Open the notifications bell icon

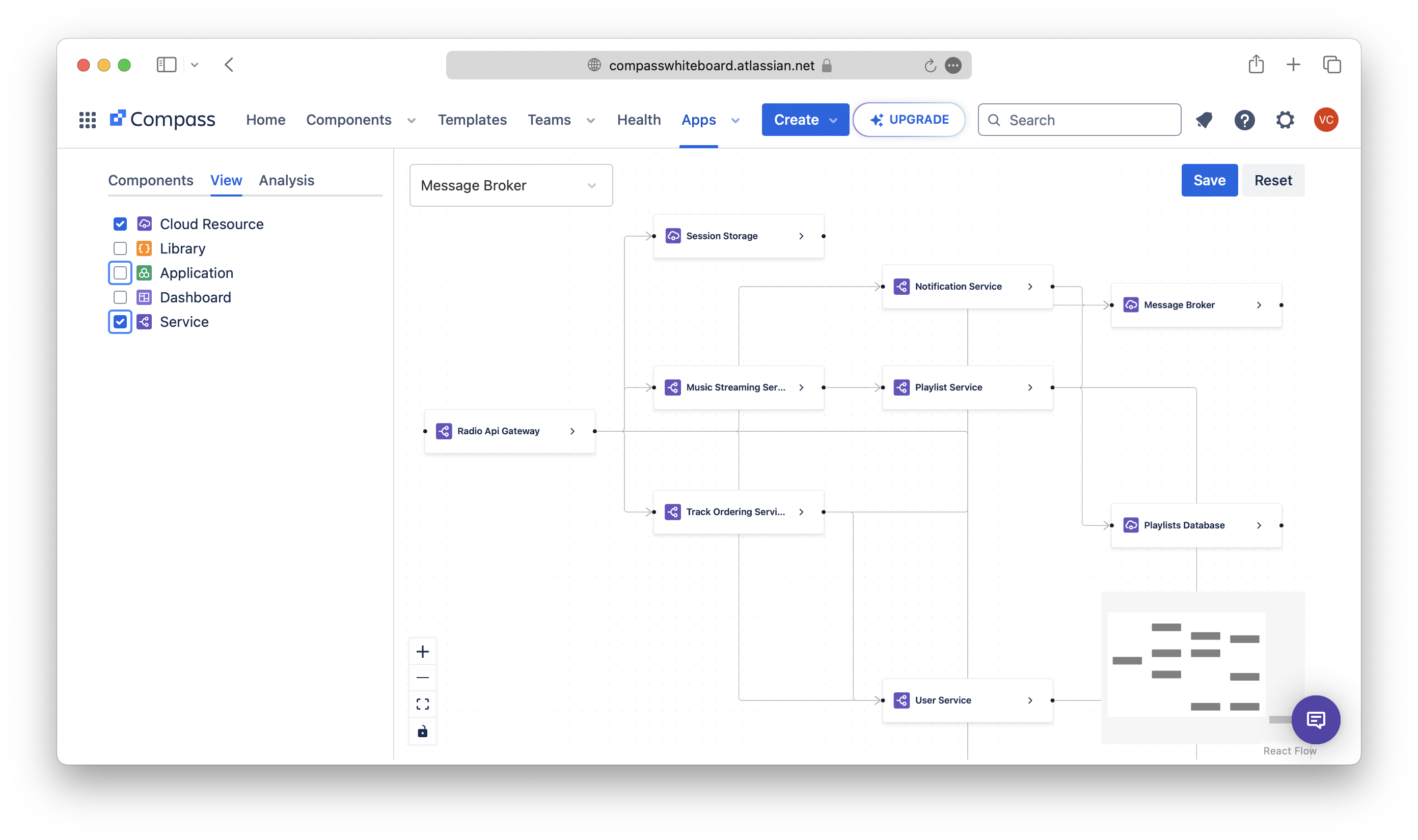coord(1204,120)
